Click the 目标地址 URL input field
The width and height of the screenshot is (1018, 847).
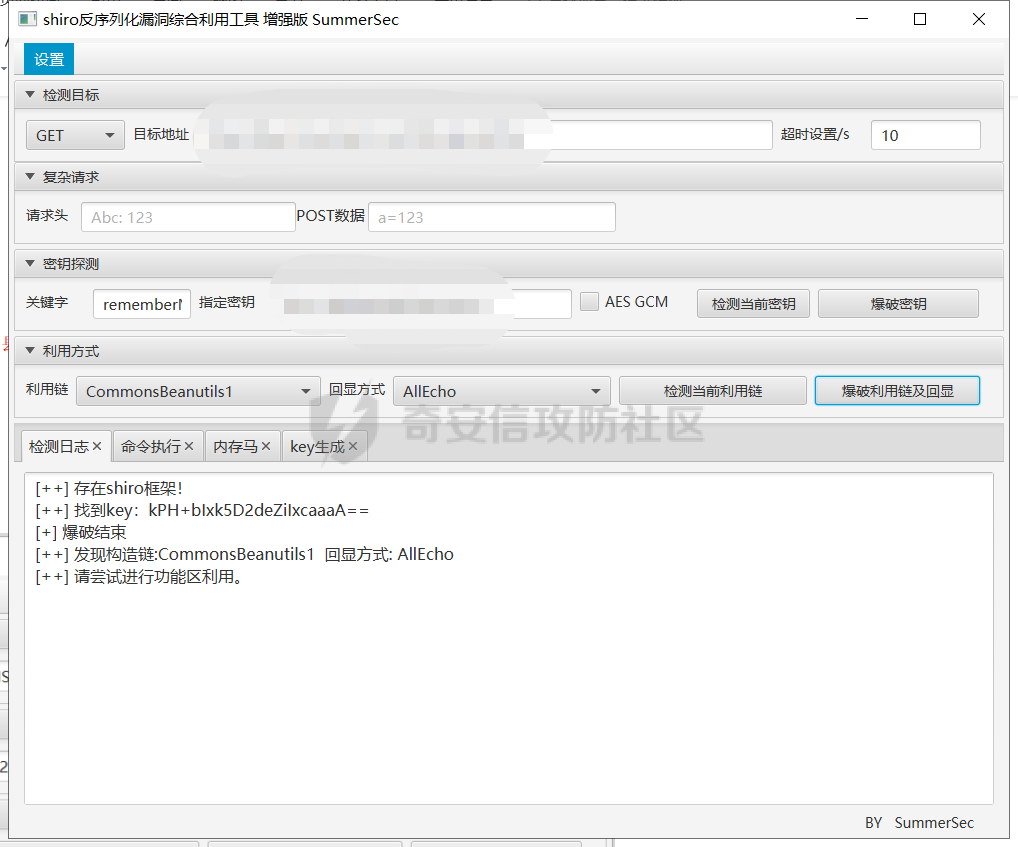pos(483,135)
